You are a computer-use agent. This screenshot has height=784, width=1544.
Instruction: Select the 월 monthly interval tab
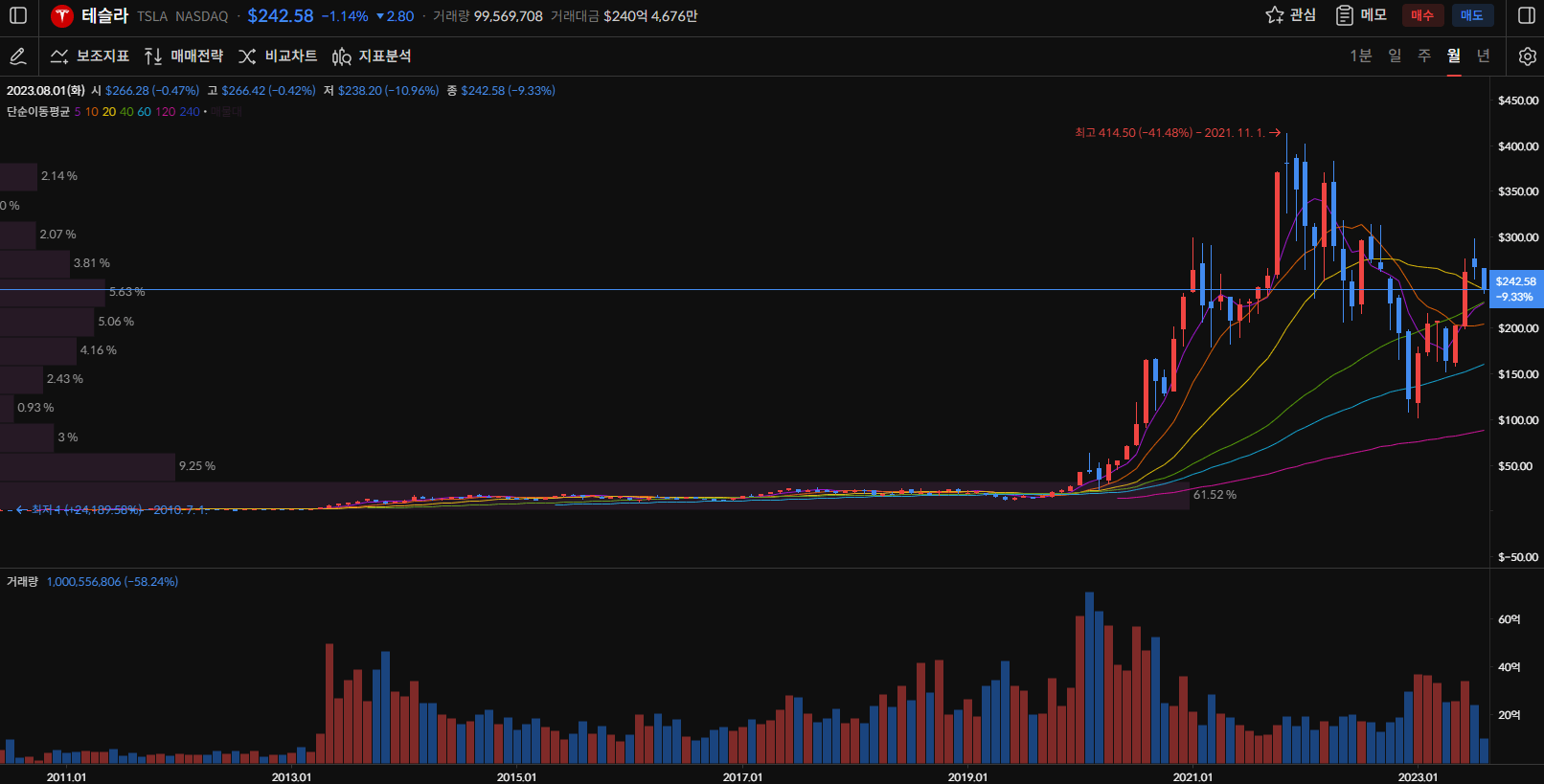pos(1454,56)
